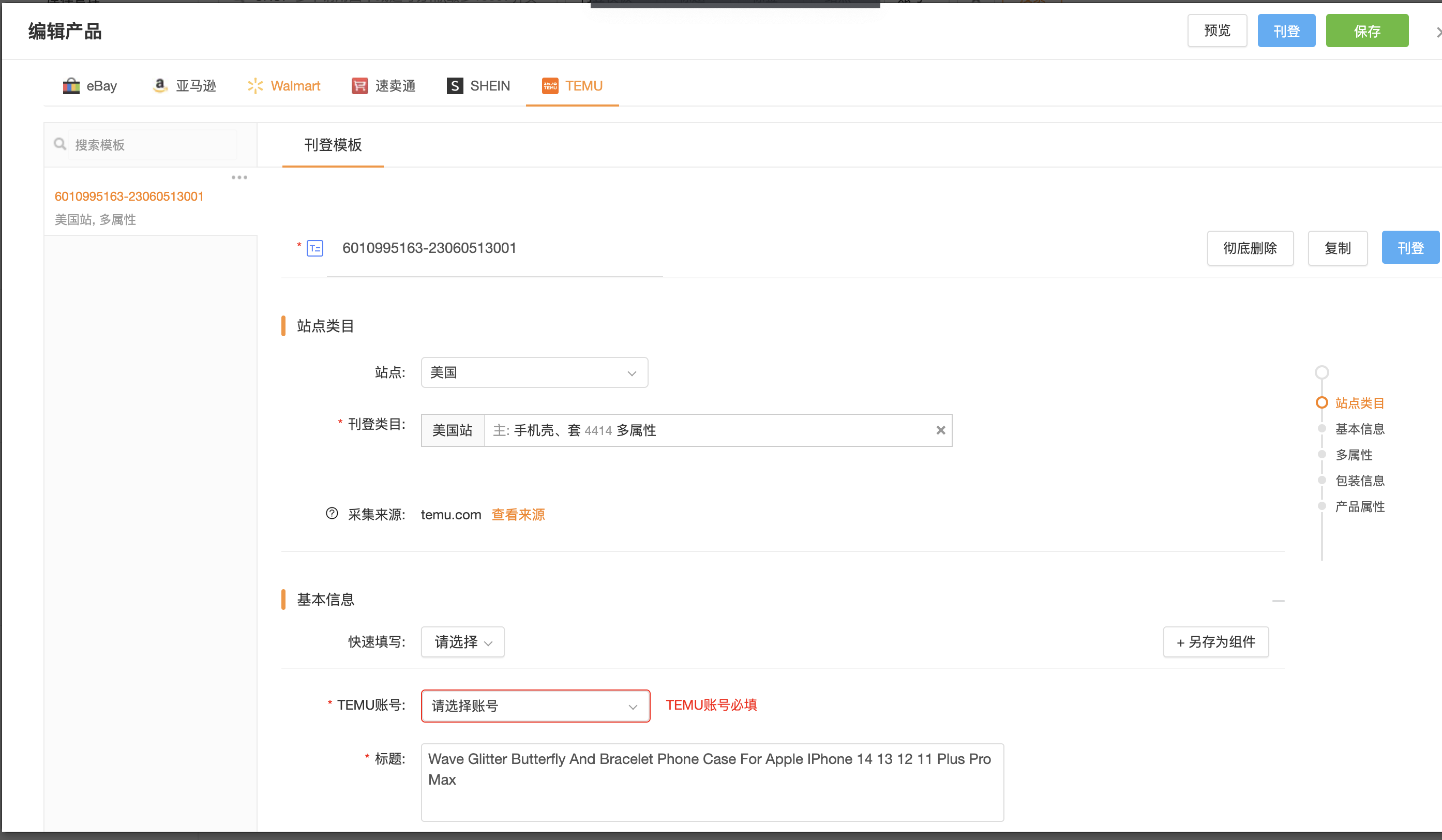Open the three-dots template options menu

[239, 177]
